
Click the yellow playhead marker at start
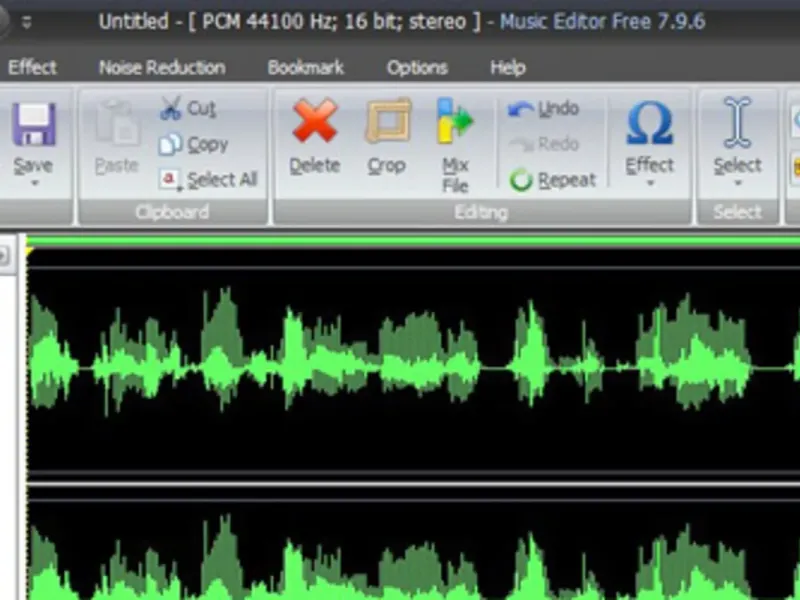coord(30,252)
